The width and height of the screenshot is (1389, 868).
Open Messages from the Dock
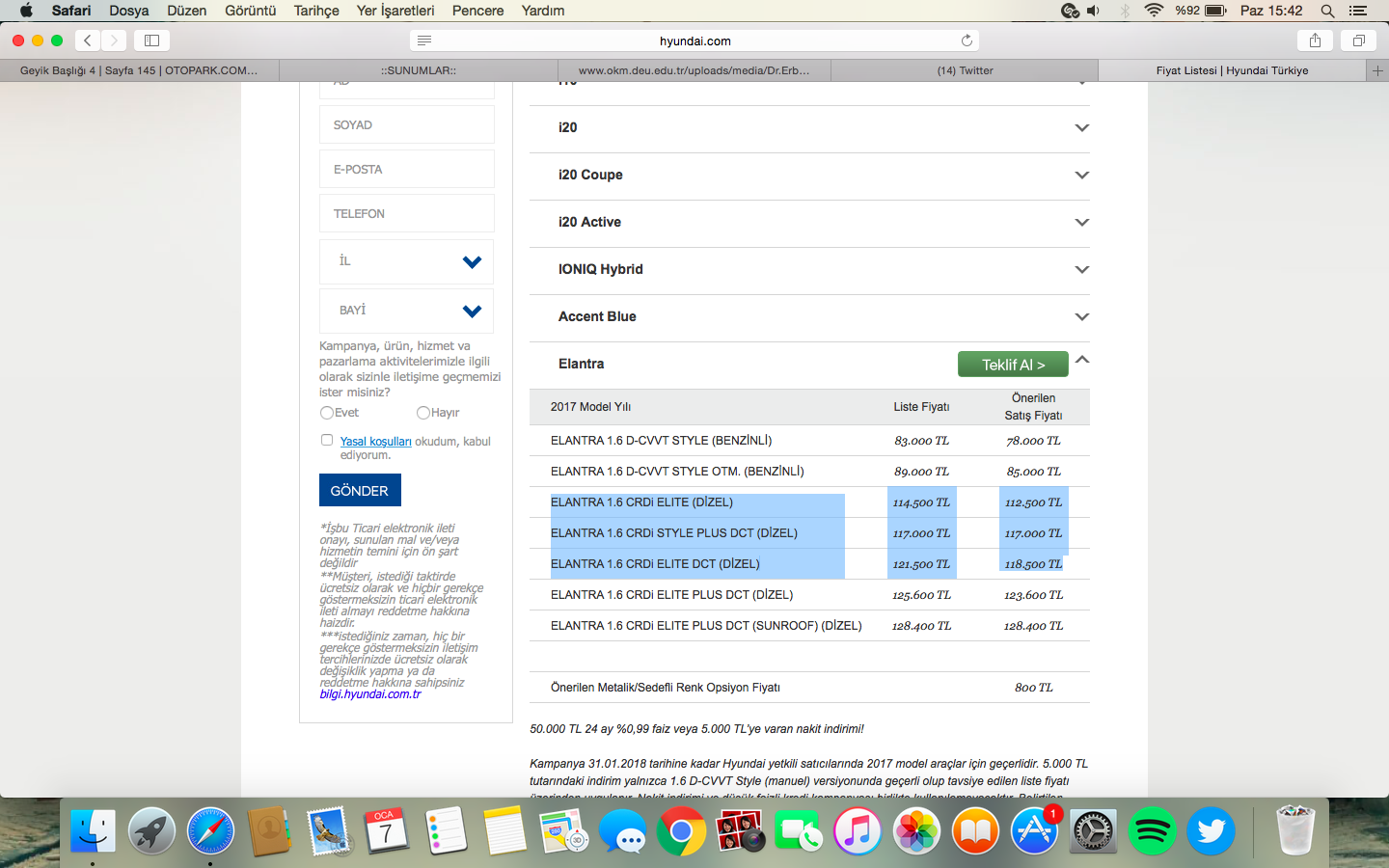pyautogui.click(x=622, y=830)
